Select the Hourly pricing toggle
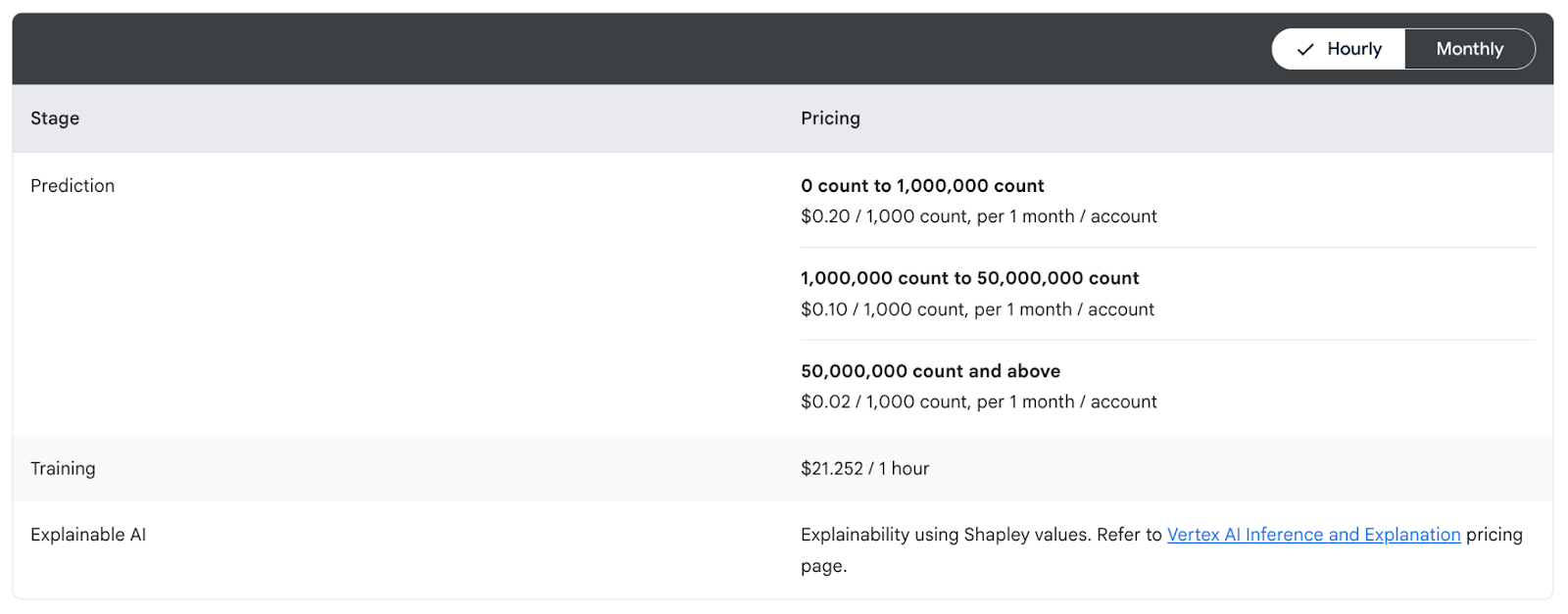The height and width of the screenshot is (614, 1568). pos(1340,49)
